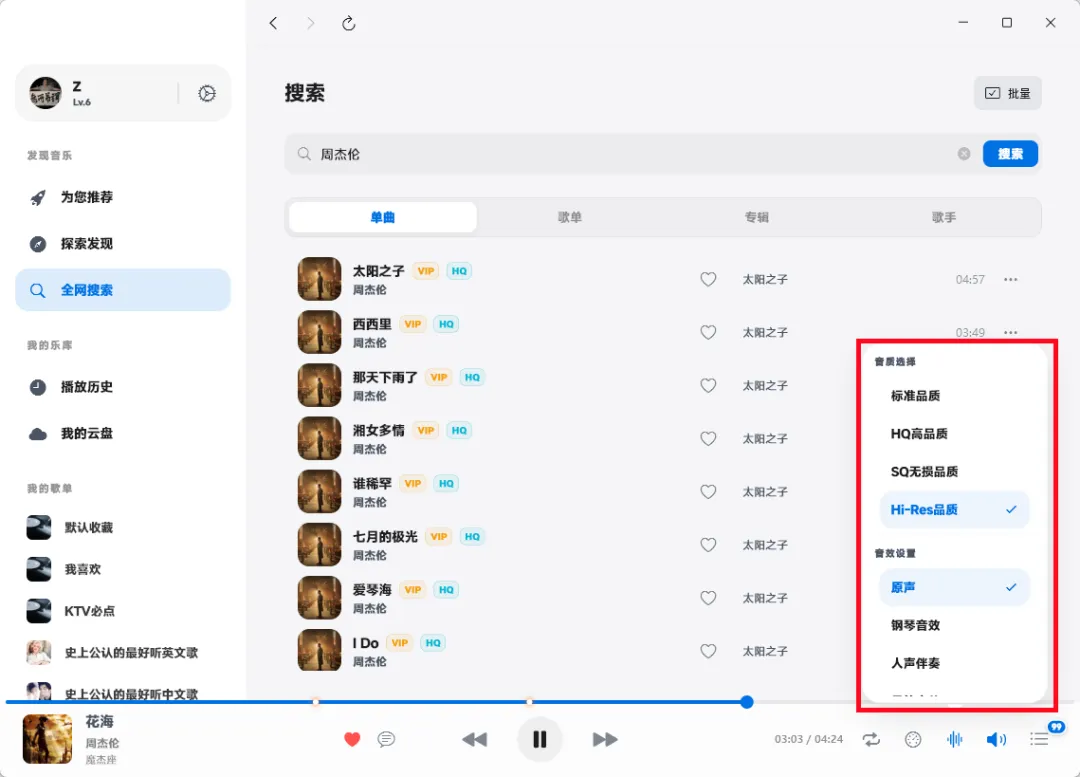Image resolution: width=1080 pixels, height=777 pixels.
Task: Select 标准品质 audio quality
Action: pyautogui.click(x=954, y=396)
